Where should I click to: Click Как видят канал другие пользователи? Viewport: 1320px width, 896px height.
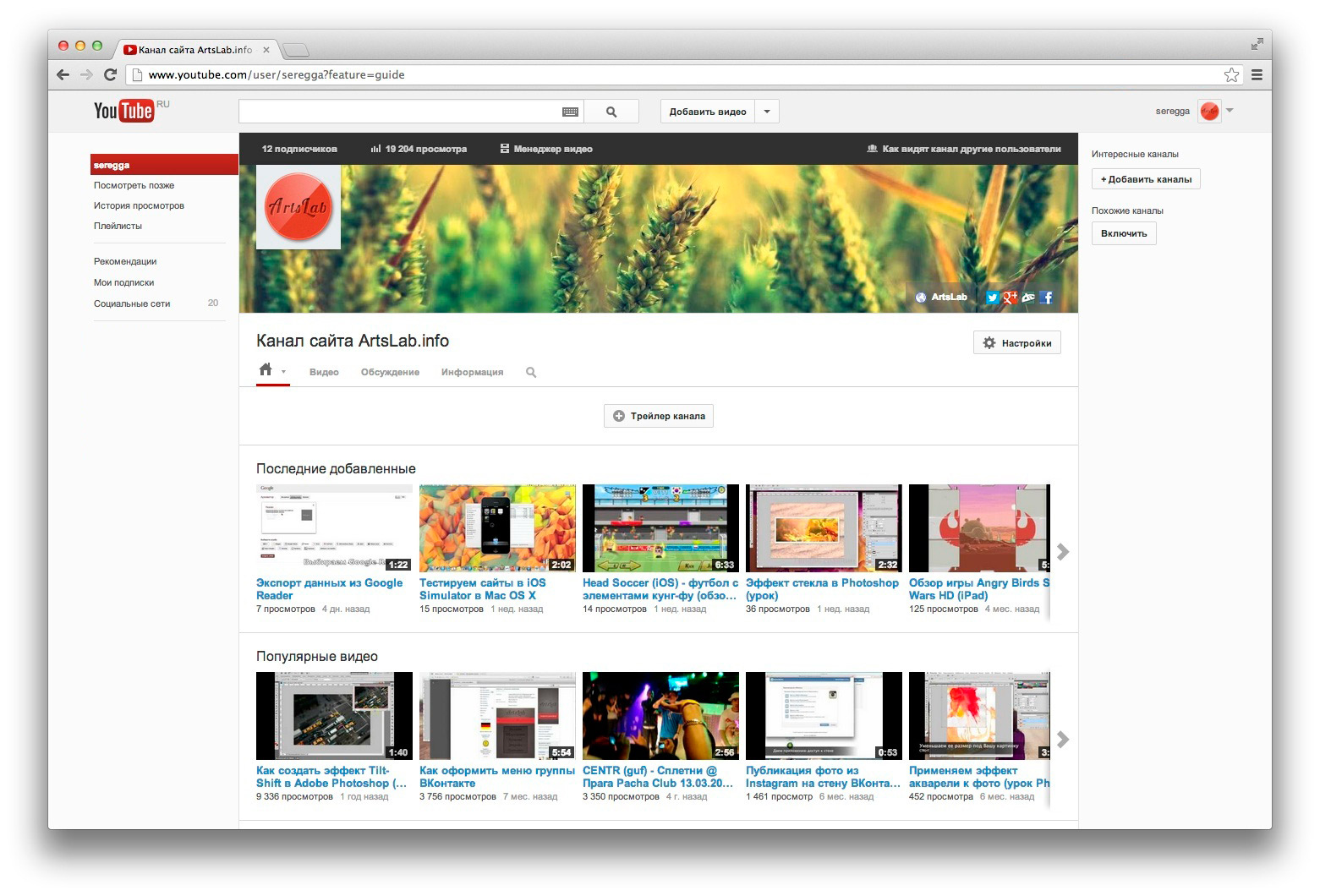click(964, 149)
